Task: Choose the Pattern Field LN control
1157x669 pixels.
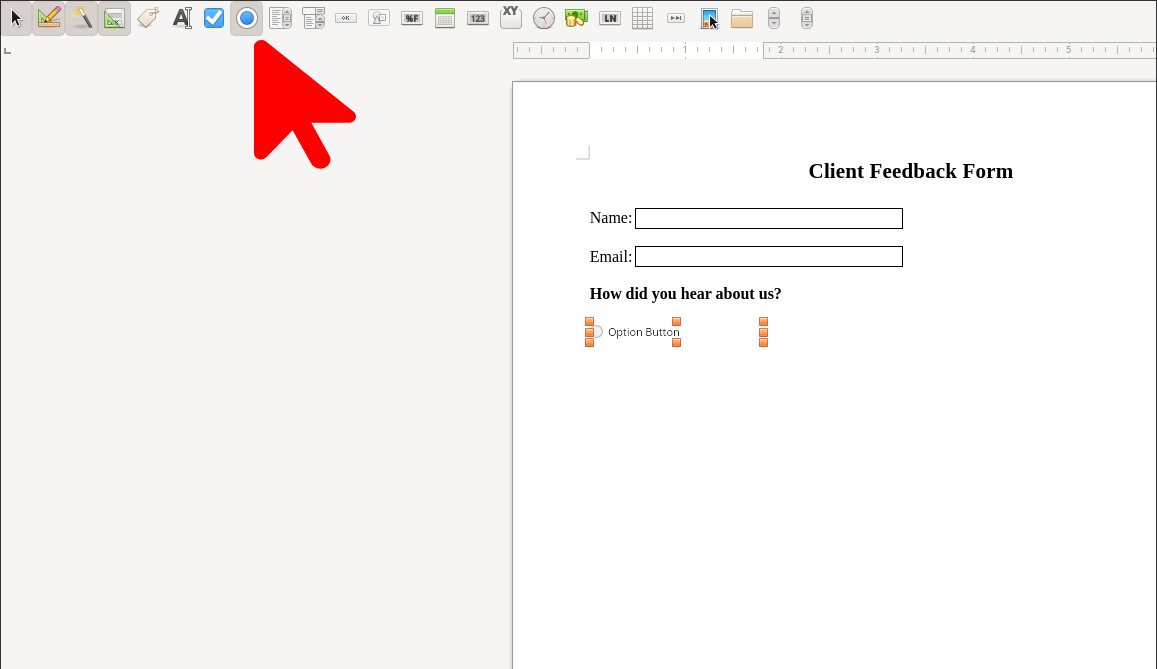Action: pyautogui.click(x=609, y=18)
